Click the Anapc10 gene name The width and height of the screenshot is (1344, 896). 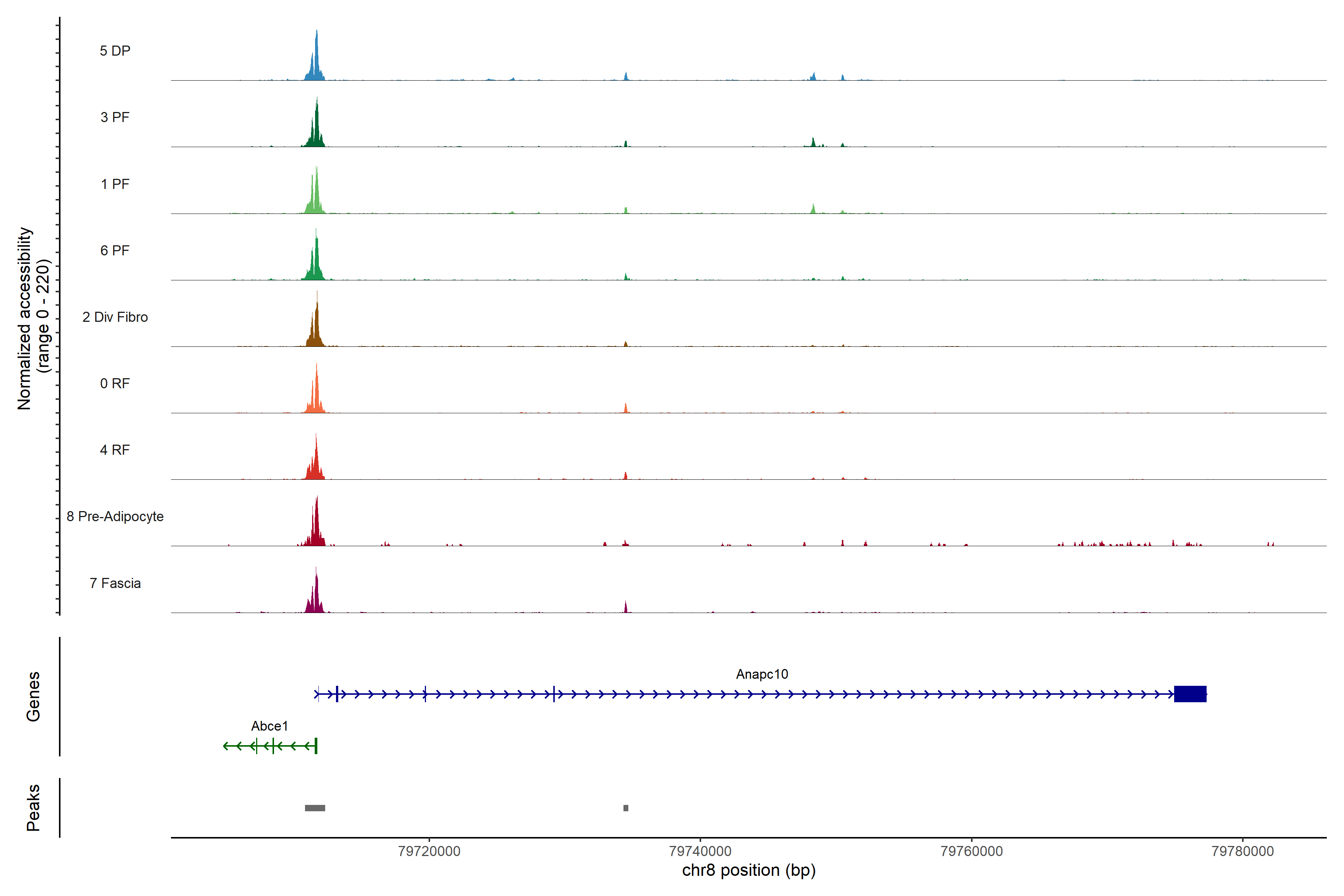point(762,674)
